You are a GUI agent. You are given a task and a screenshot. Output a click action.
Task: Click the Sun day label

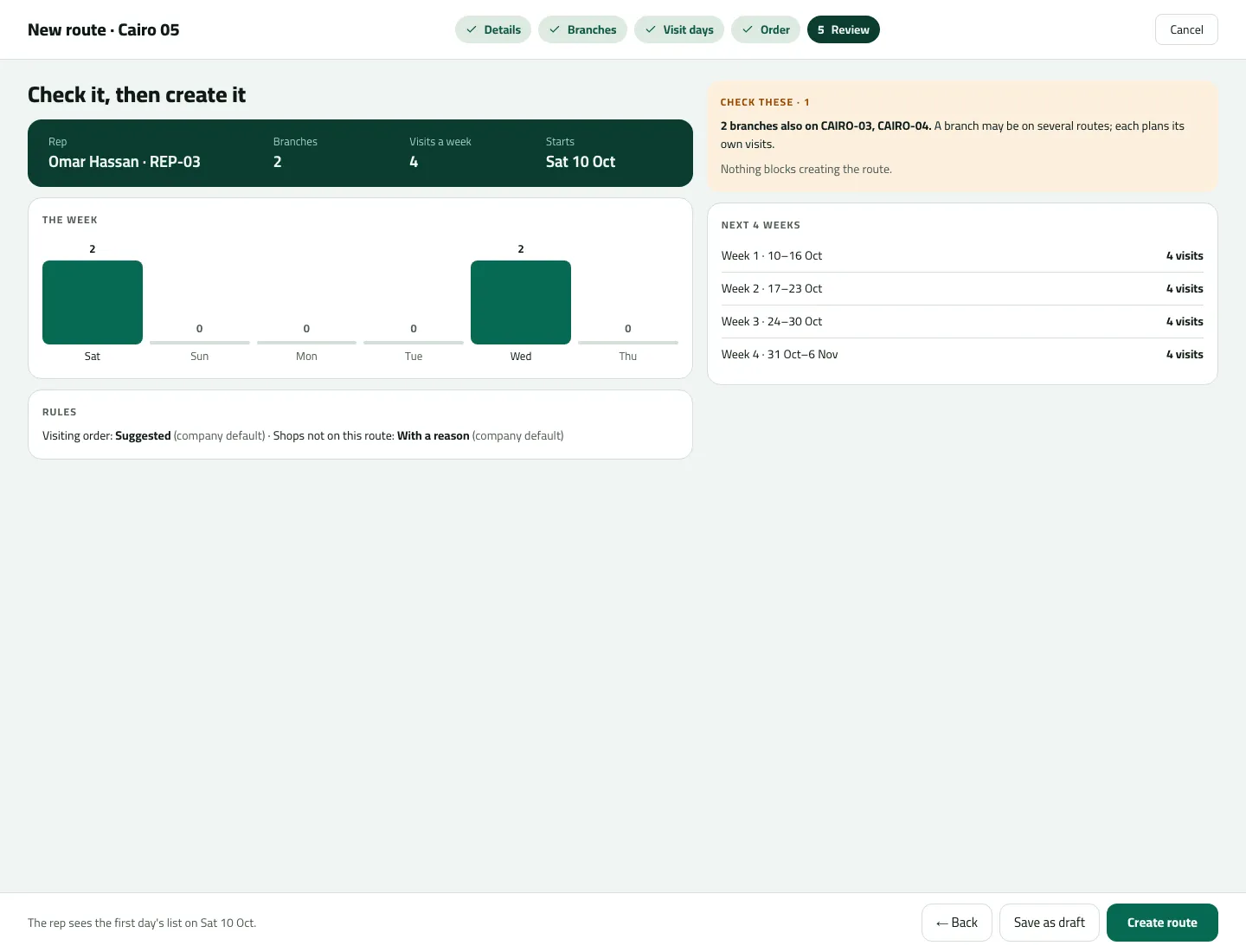[200, 357]
